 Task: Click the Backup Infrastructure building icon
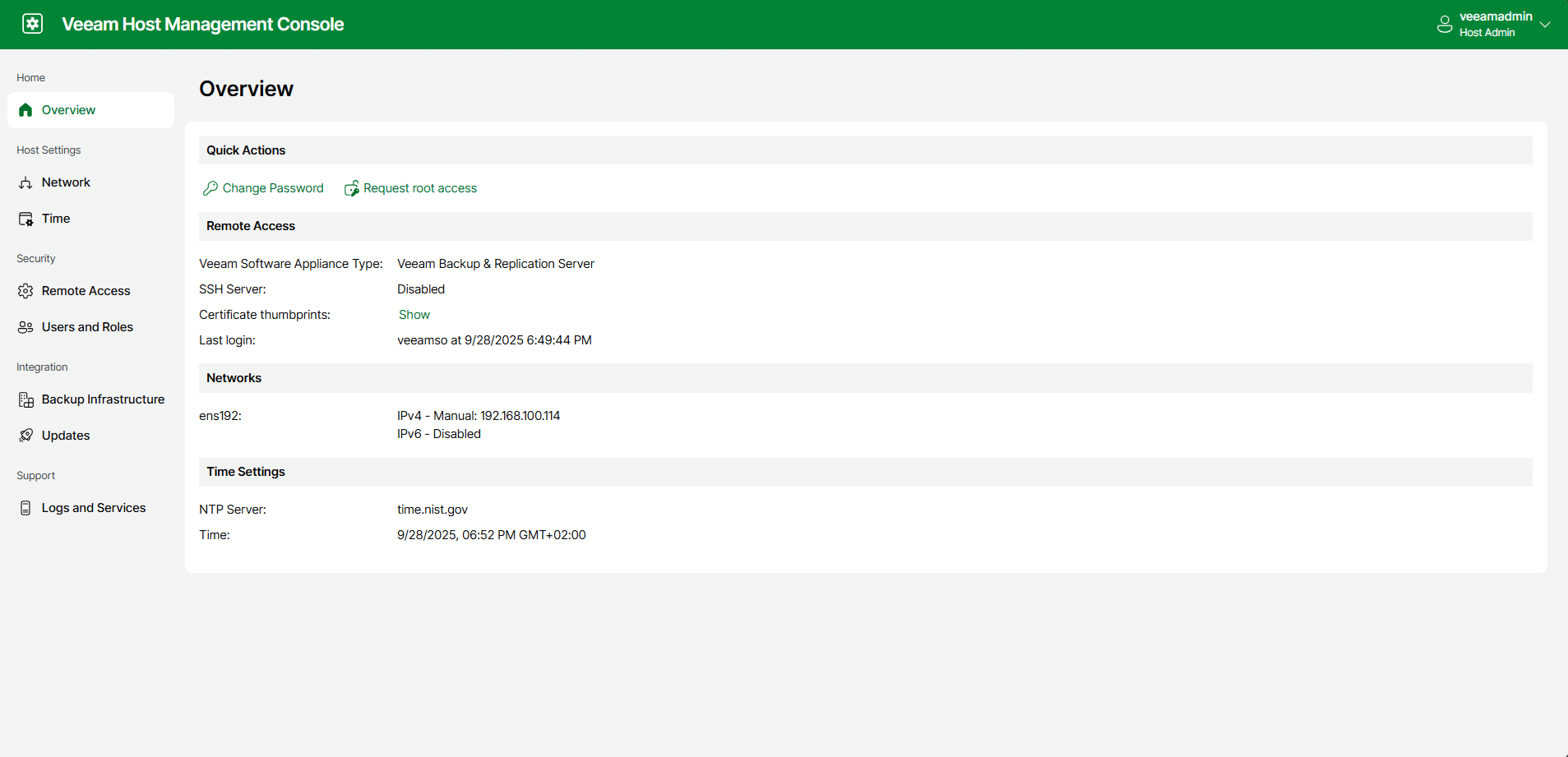click(x=25, y=399)
